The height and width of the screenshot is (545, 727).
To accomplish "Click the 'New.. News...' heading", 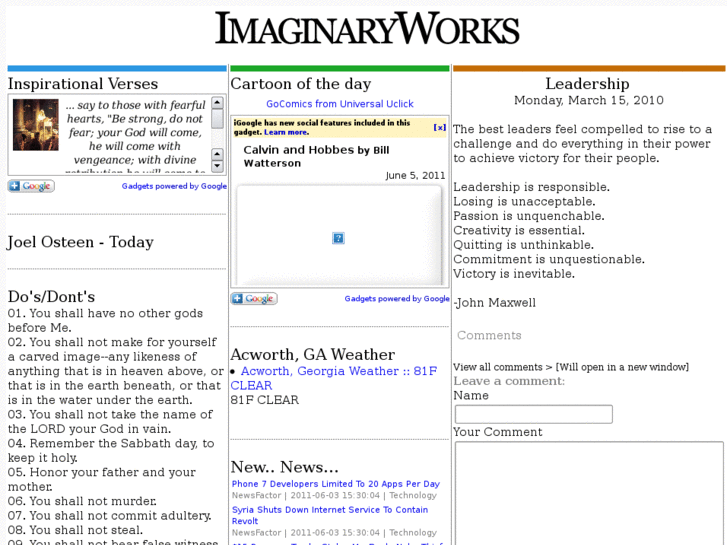I will pos(285,467).
